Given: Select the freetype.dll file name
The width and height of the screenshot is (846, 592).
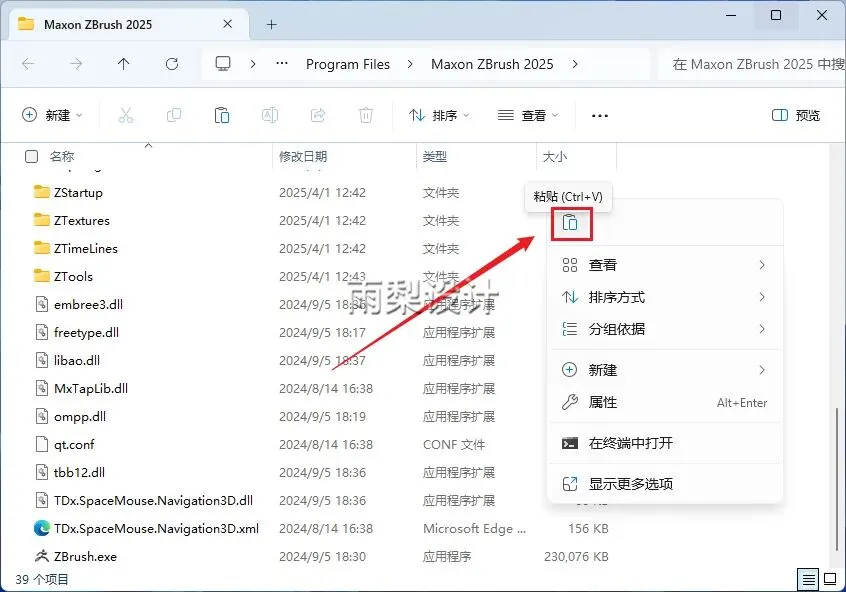Looking at the screenshot, I should point(86,332).
